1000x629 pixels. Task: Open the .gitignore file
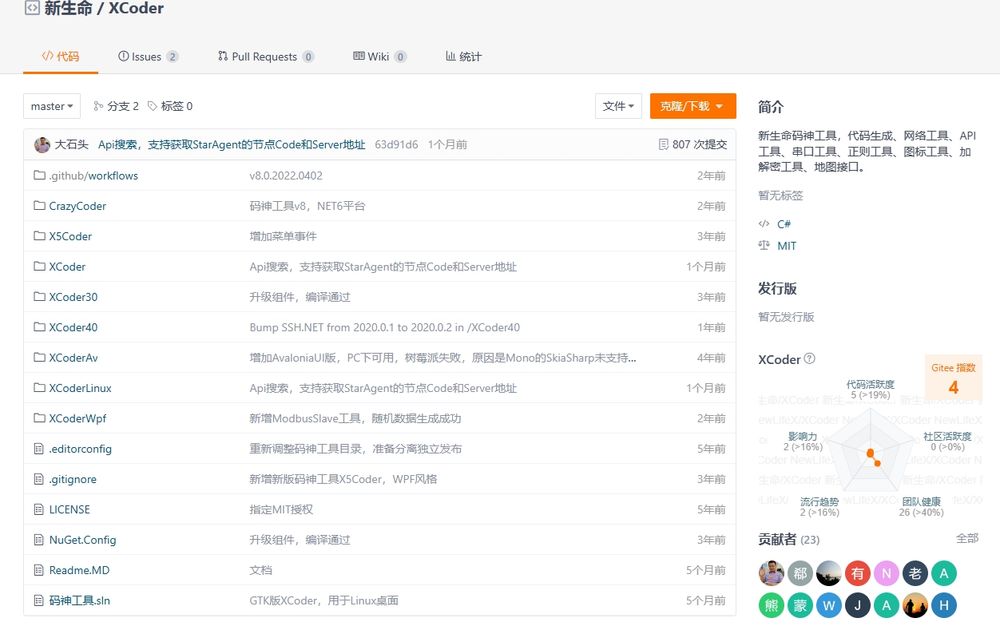click(x=73, y=479)
